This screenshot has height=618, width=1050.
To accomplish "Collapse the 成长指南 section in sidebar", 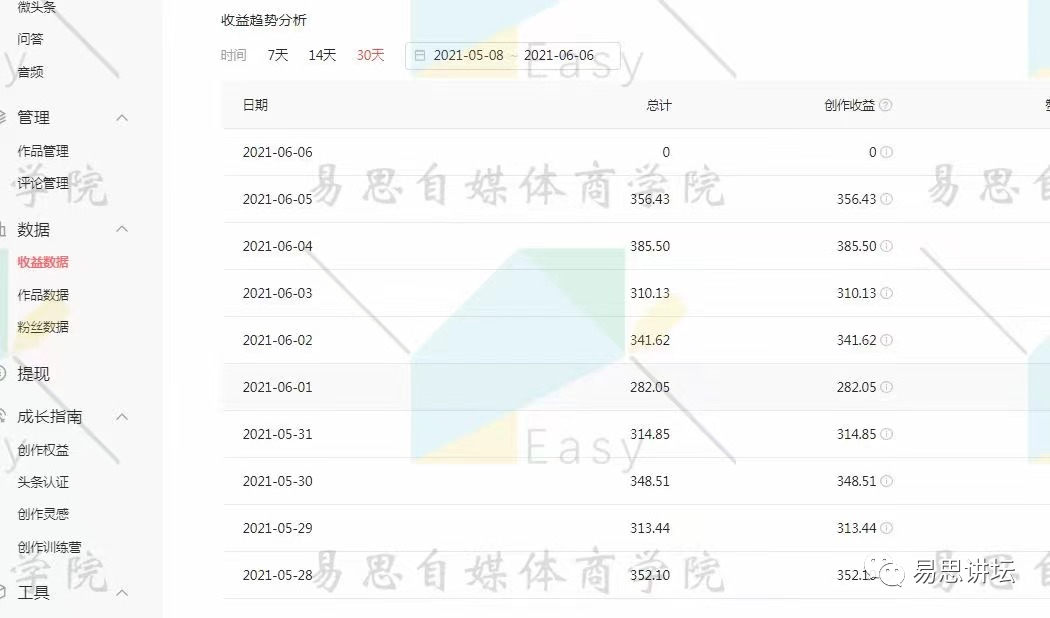I will [122, 415].
